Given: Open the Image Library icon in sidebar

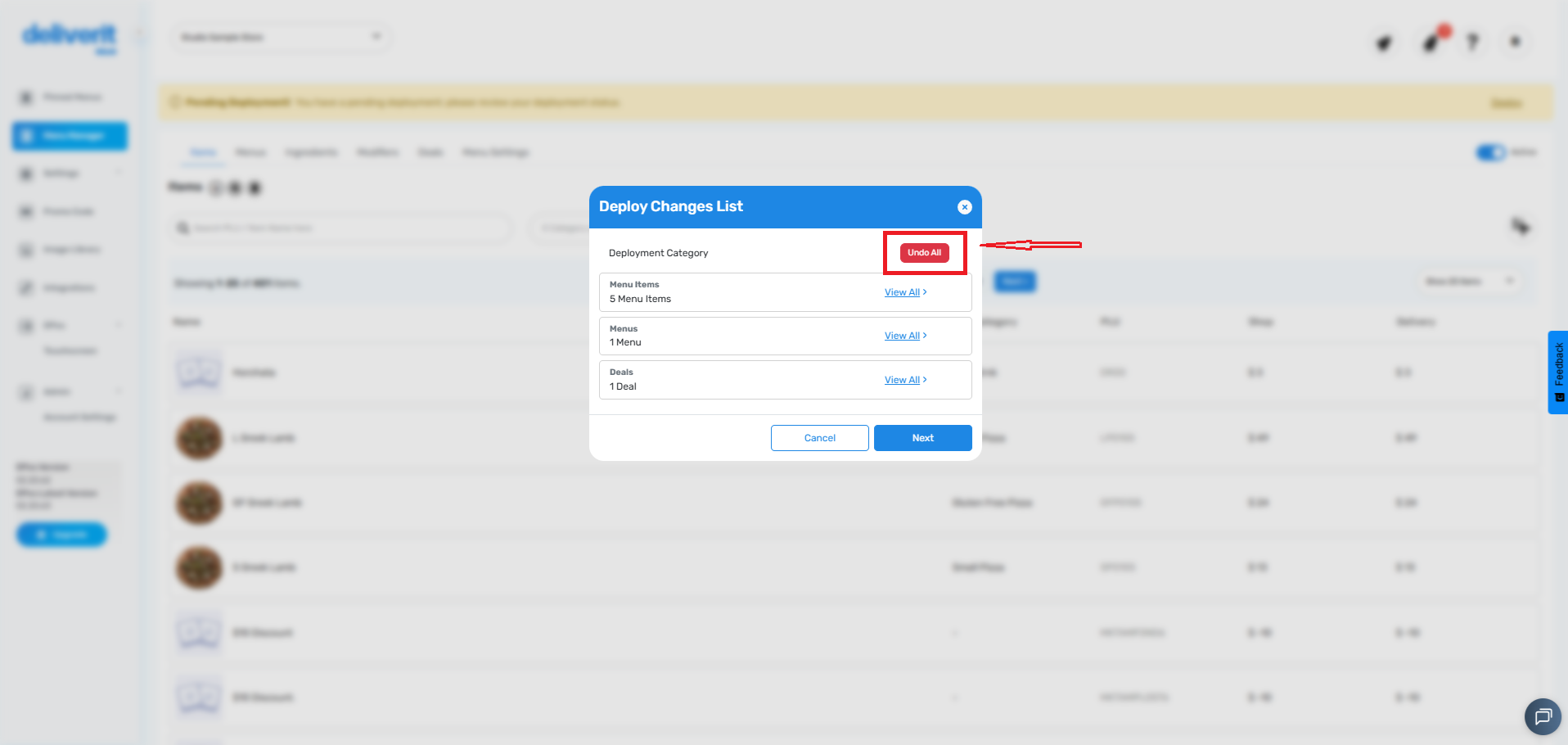Looking at the screenshot, I should tap(25, 249).
